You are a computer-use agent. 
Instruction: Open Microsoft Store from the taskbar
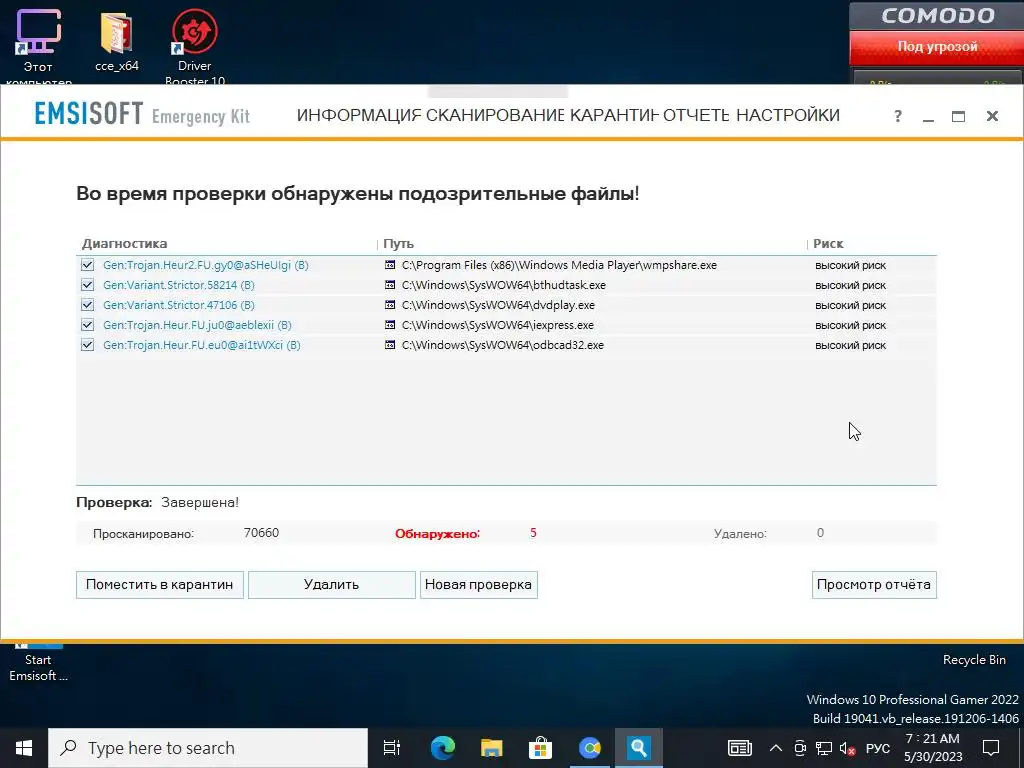pos(540,748)
